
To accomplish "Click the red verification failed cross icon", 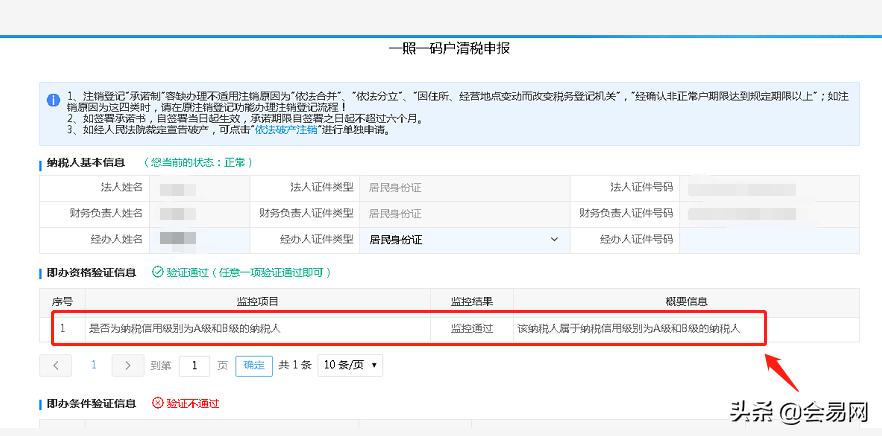I will (158, 403).
